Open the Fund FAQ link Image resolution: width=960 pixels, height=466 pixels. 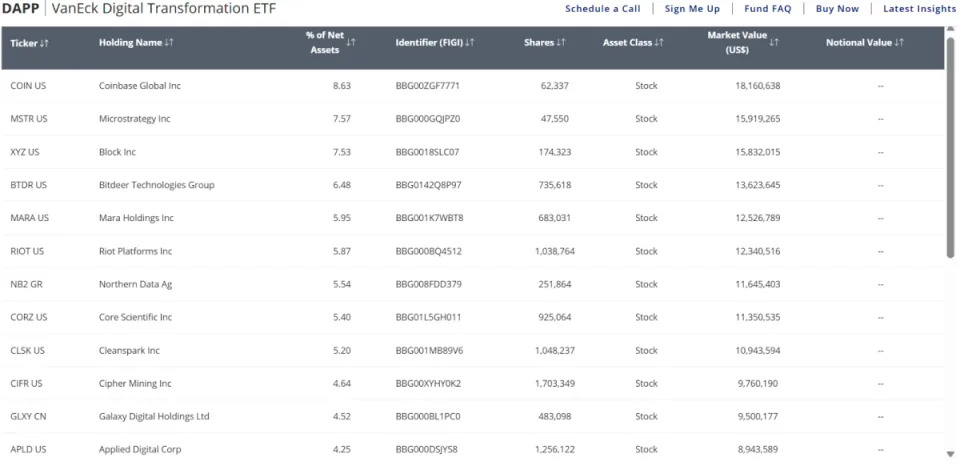pos(768,9)
